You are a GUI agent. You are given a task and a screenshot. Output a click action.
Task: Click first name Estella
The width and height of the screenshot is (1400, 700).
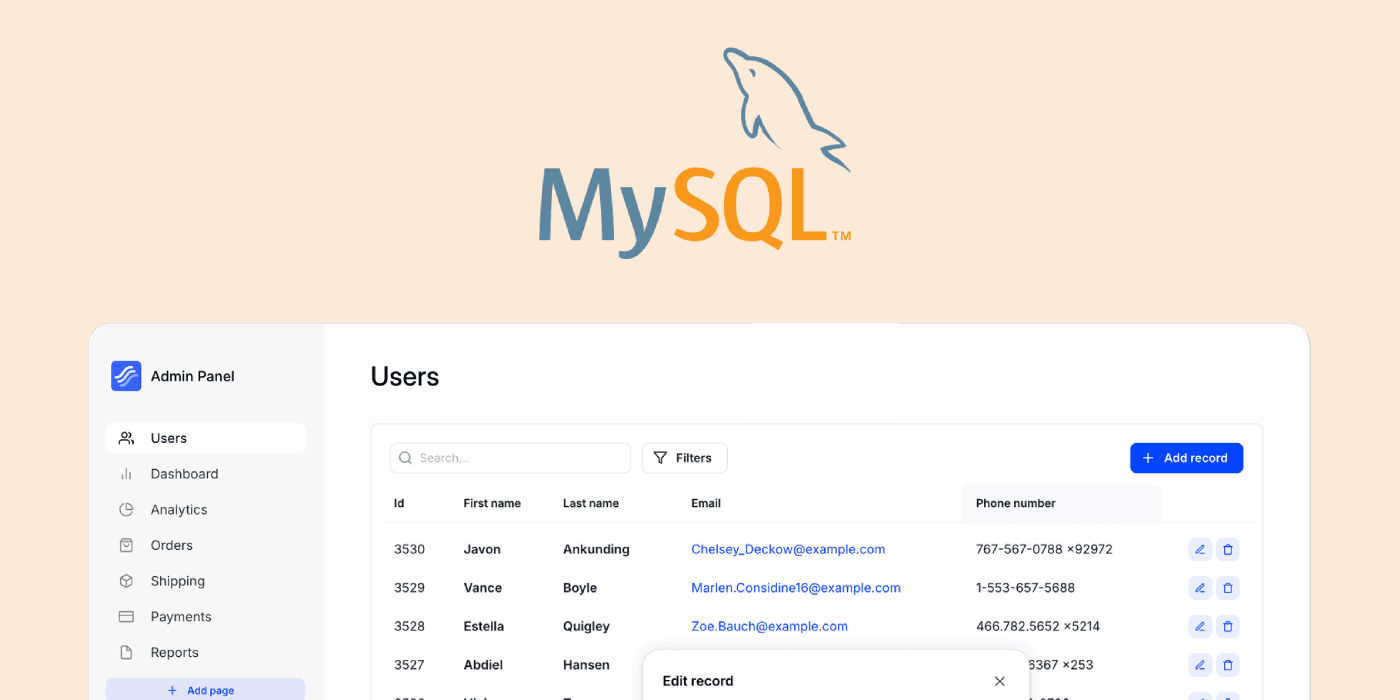(484, 626)
